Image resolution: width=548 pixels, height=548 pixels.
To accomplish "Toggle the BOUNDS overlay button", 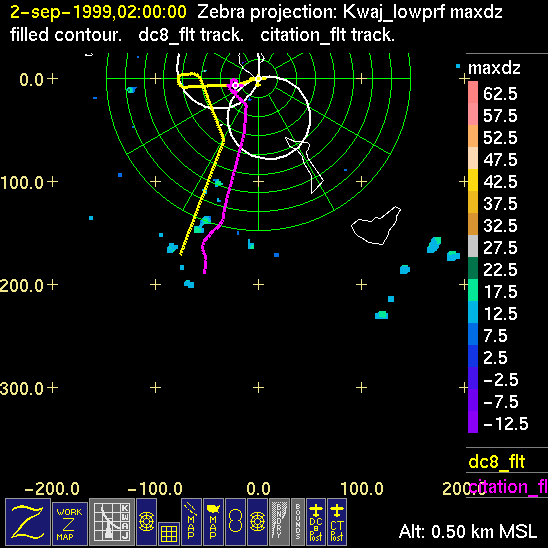I will click(x=298, y=522).
